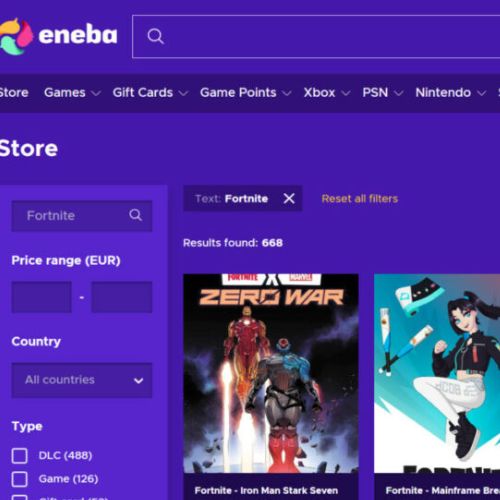The width and height of the screenshot is (500, 500).
Task: Open the Zero War Iron Man thumbnail
Action: click(x=271, y=373)
